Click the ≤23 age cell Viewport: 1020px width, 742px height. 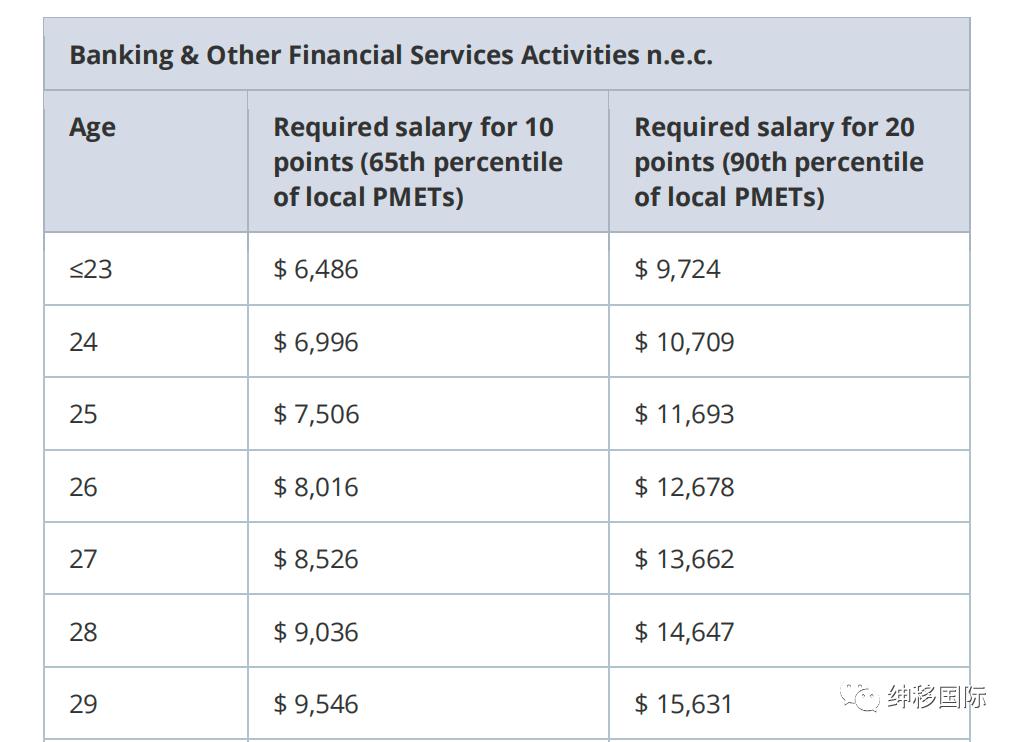pyautogui.click(x=91, y=269)
